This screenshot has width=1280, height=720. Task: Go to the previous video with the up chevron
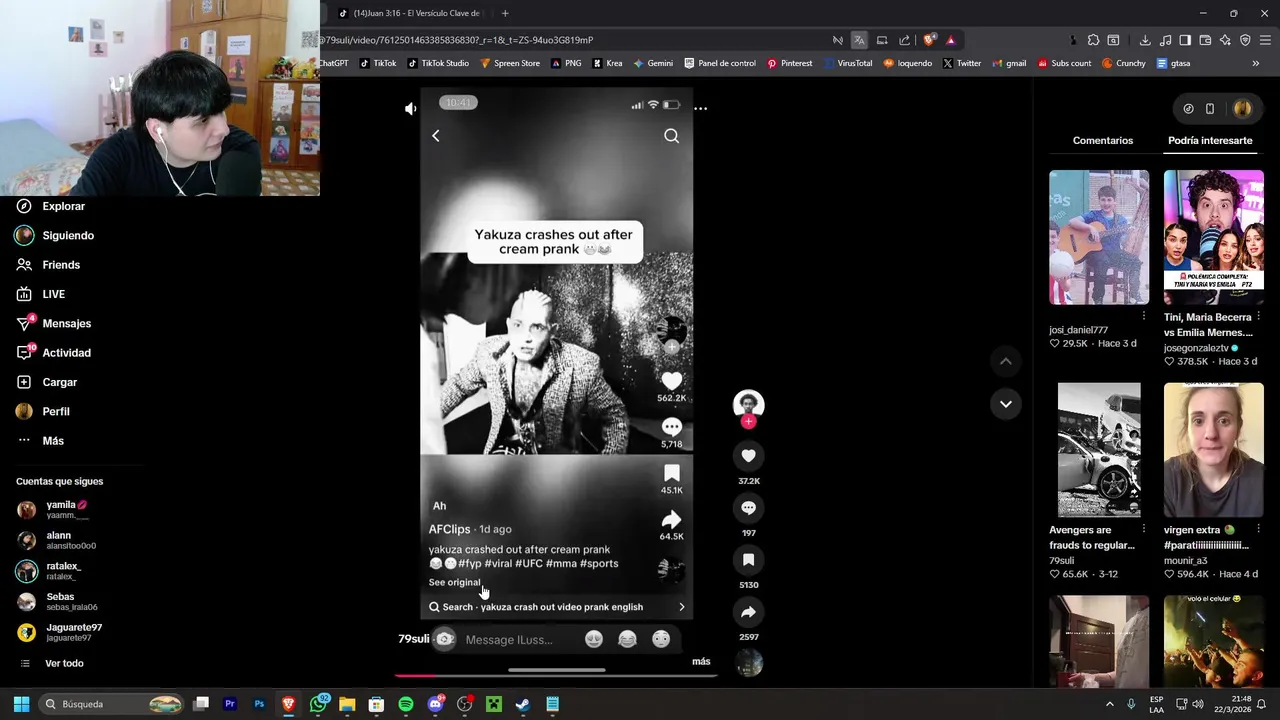tap(1006, 361)
